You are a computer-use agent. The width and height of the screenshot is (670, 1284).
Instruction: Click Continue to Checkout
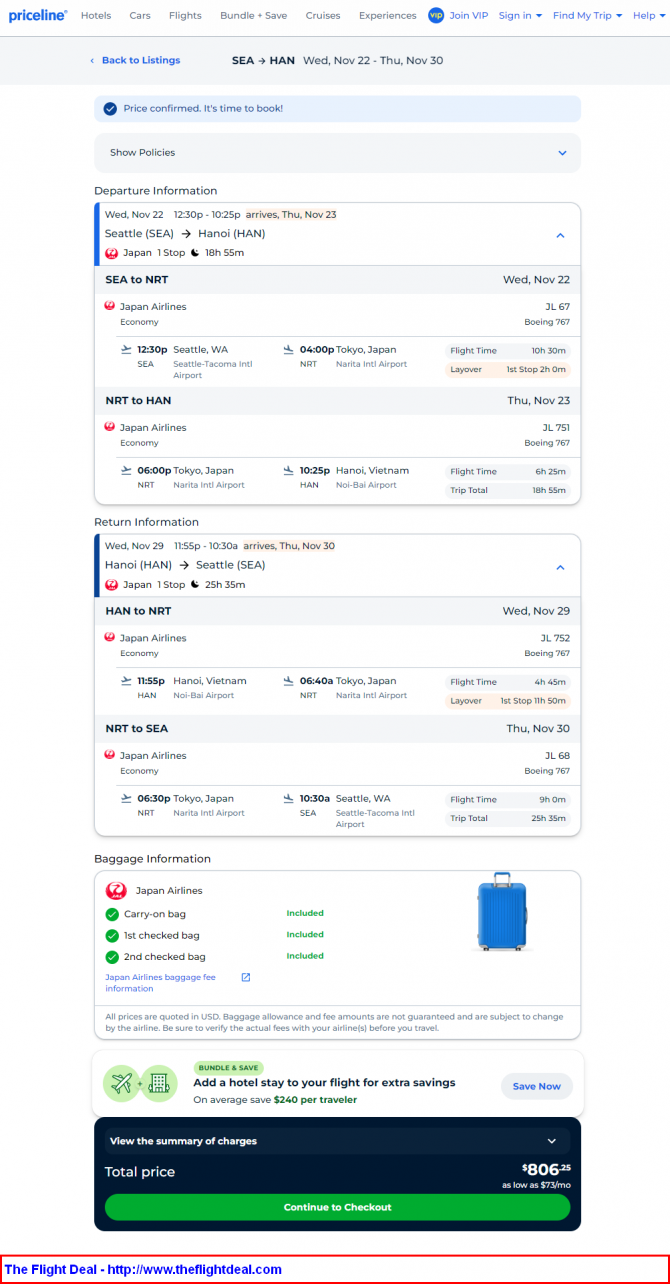click(337, 1207)
